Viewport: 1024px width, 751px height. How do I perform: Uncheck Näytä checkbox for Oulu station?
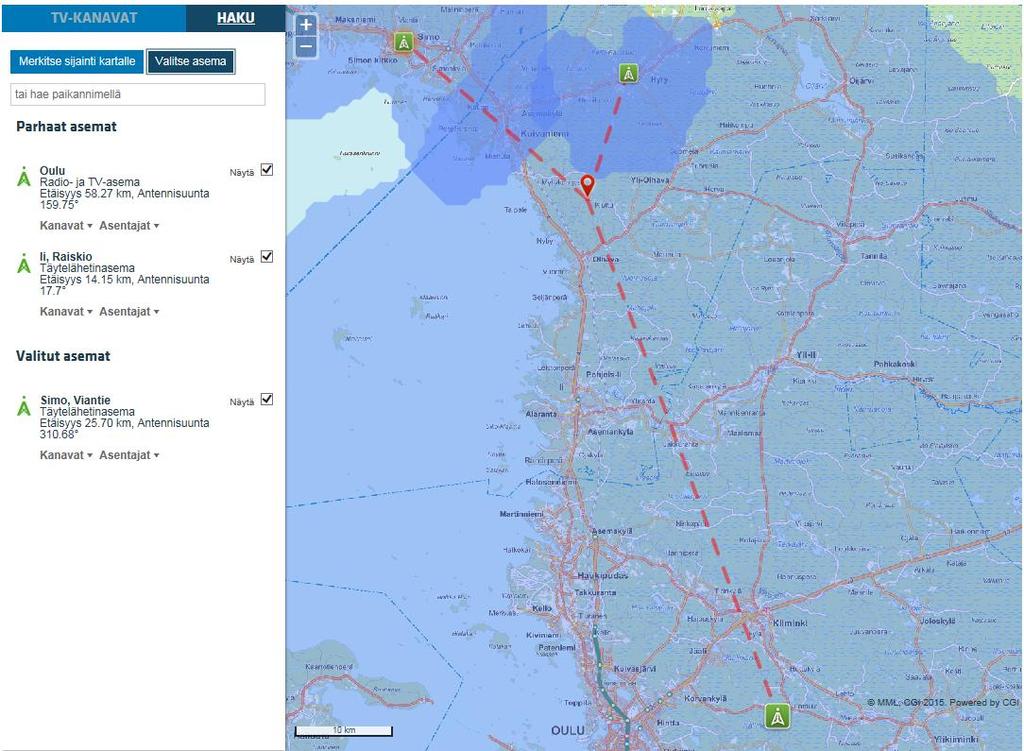[x=266, y=170]
